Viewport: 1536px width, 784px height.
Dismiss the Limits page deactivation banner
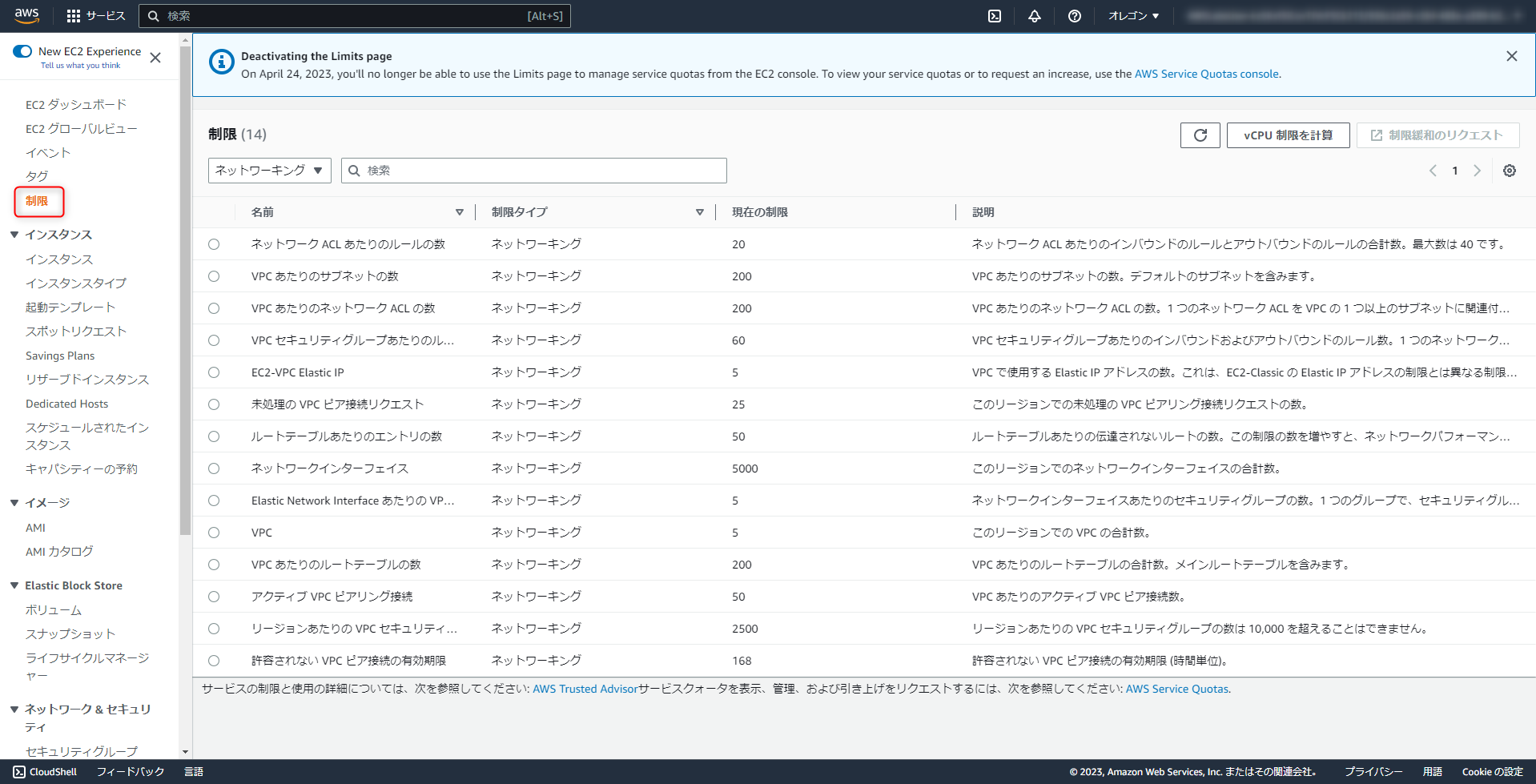(x=1511, y=56)
